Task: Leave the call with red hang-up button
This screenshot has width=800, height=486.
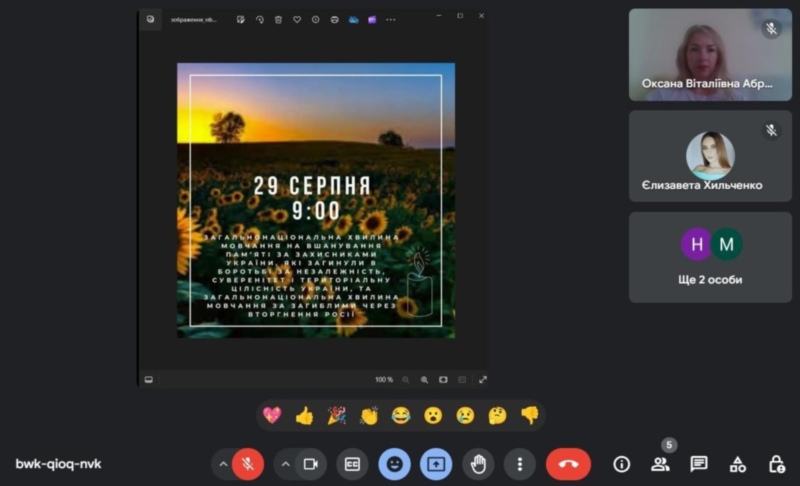Action: pos(568,464)
